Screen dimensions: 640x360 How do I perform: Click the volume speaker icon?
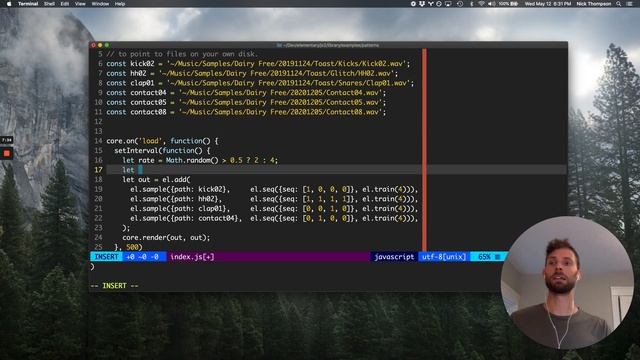(x=491, y=4)
